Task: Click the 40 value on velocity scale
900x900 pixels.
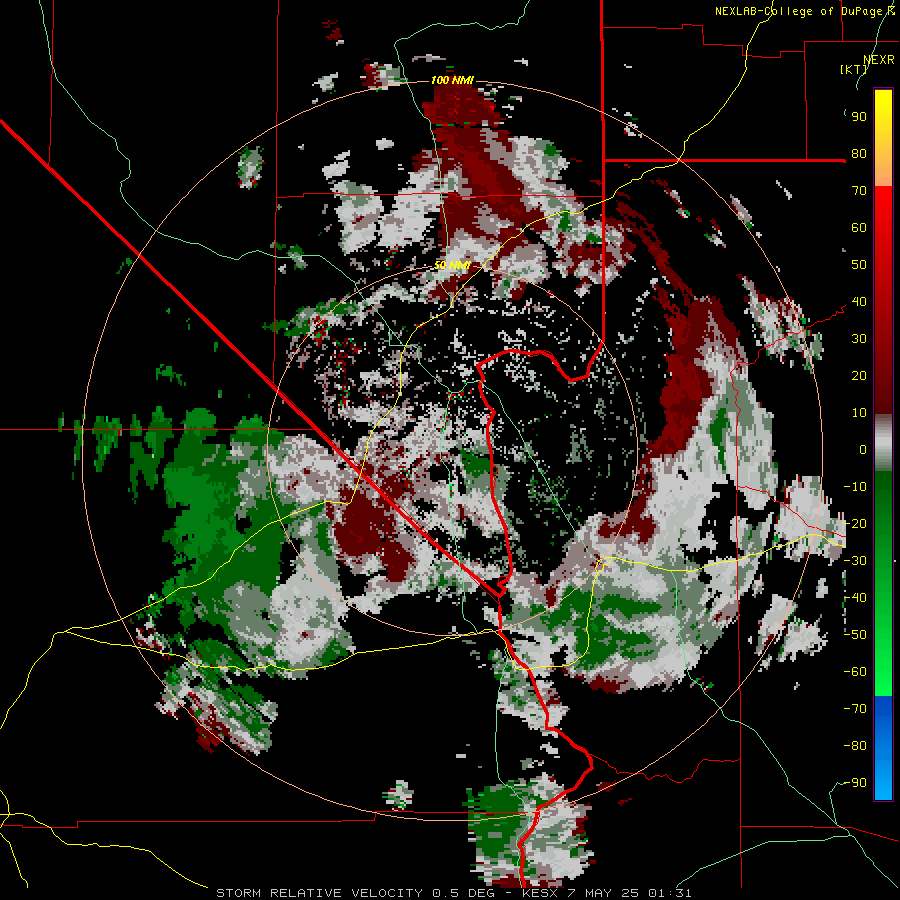Action: tap(859, 301)
